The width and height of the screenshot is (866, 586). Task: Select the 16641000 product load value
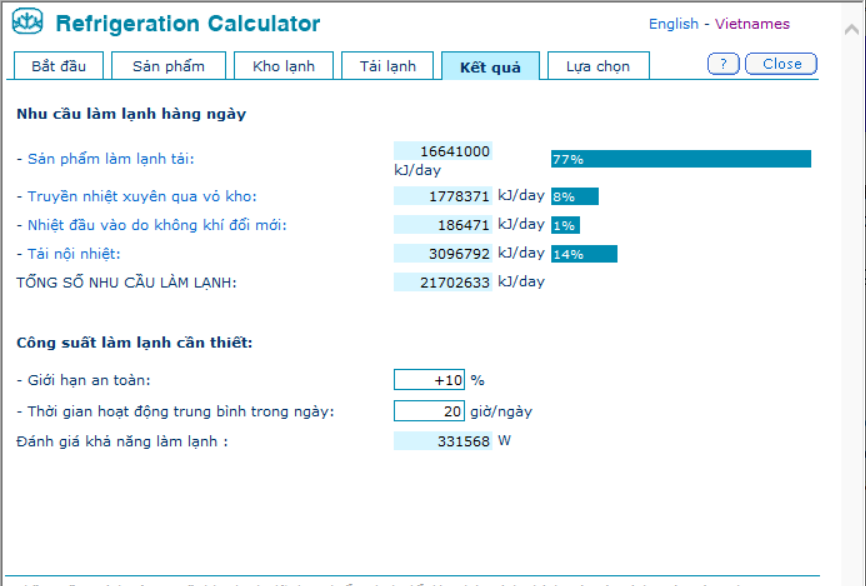tap(443, 151)
